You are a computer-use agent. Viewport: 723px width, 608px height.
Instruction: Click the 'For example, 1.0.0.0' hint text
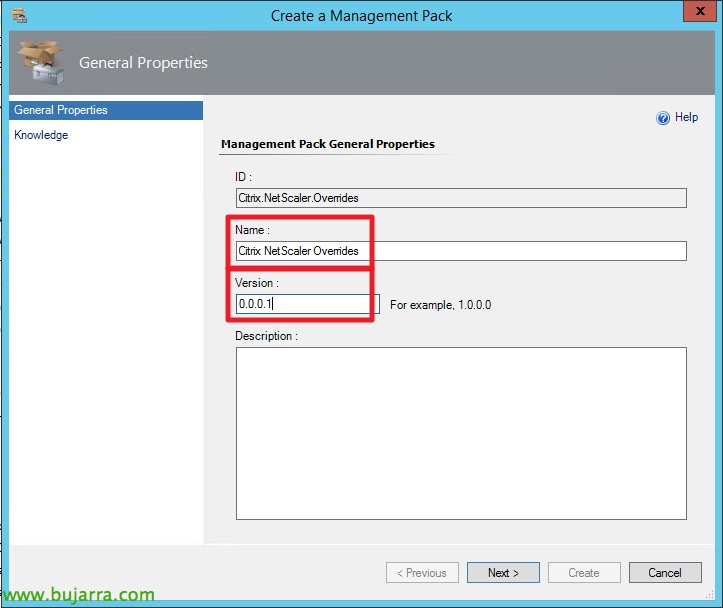[440, 305]
